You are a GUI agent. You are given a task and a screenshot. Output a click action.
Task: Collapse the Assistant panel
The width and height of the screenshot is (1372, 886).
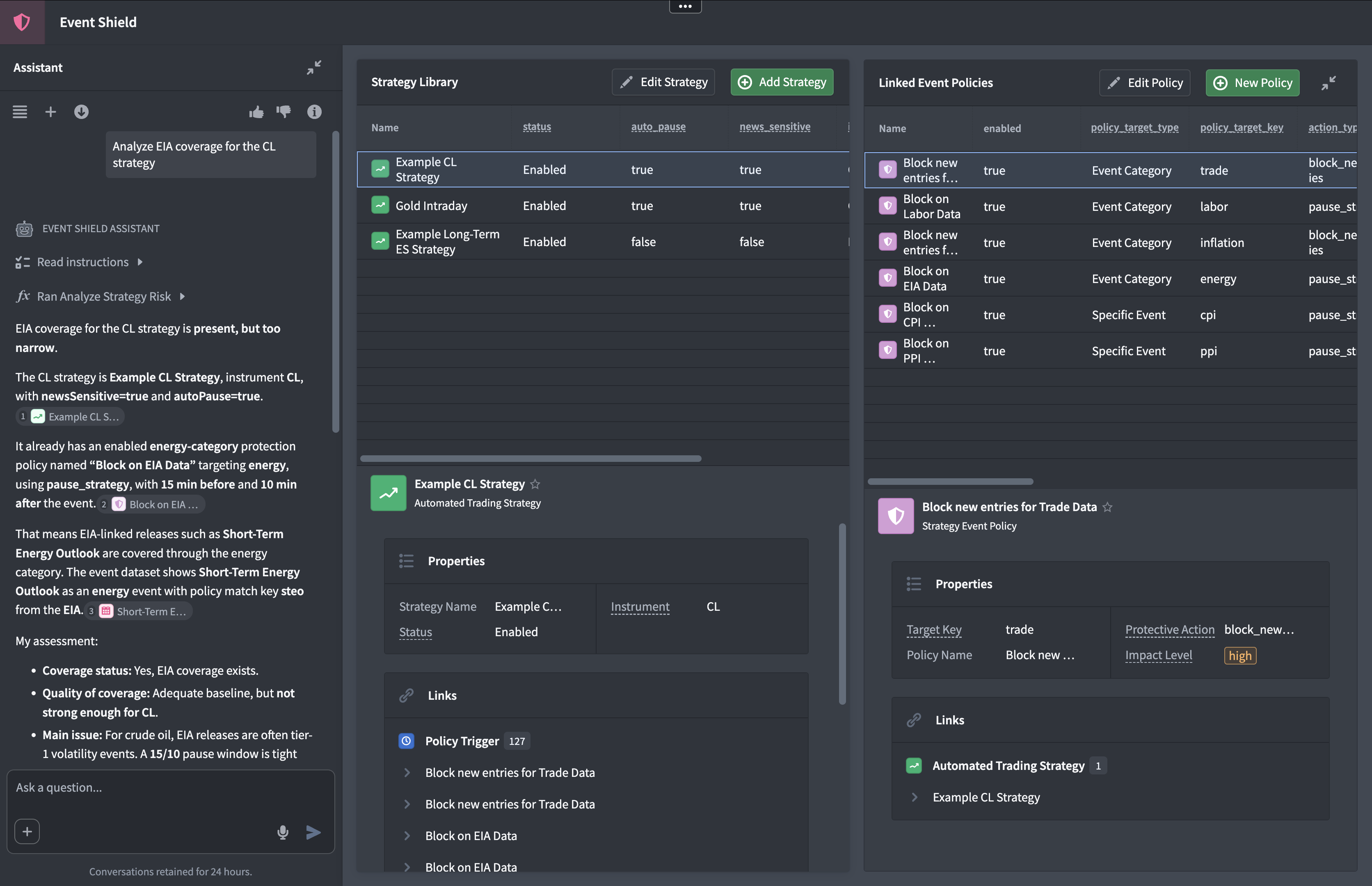313,67
